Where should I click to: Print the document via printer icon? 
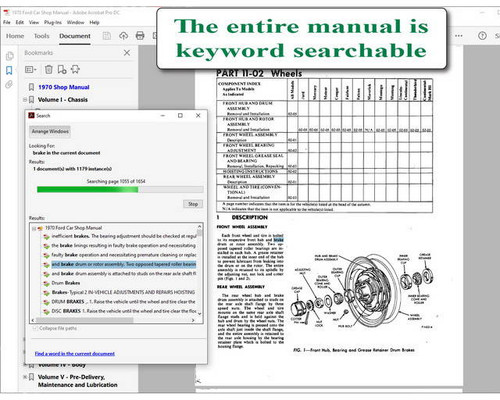tap(140, 36)
